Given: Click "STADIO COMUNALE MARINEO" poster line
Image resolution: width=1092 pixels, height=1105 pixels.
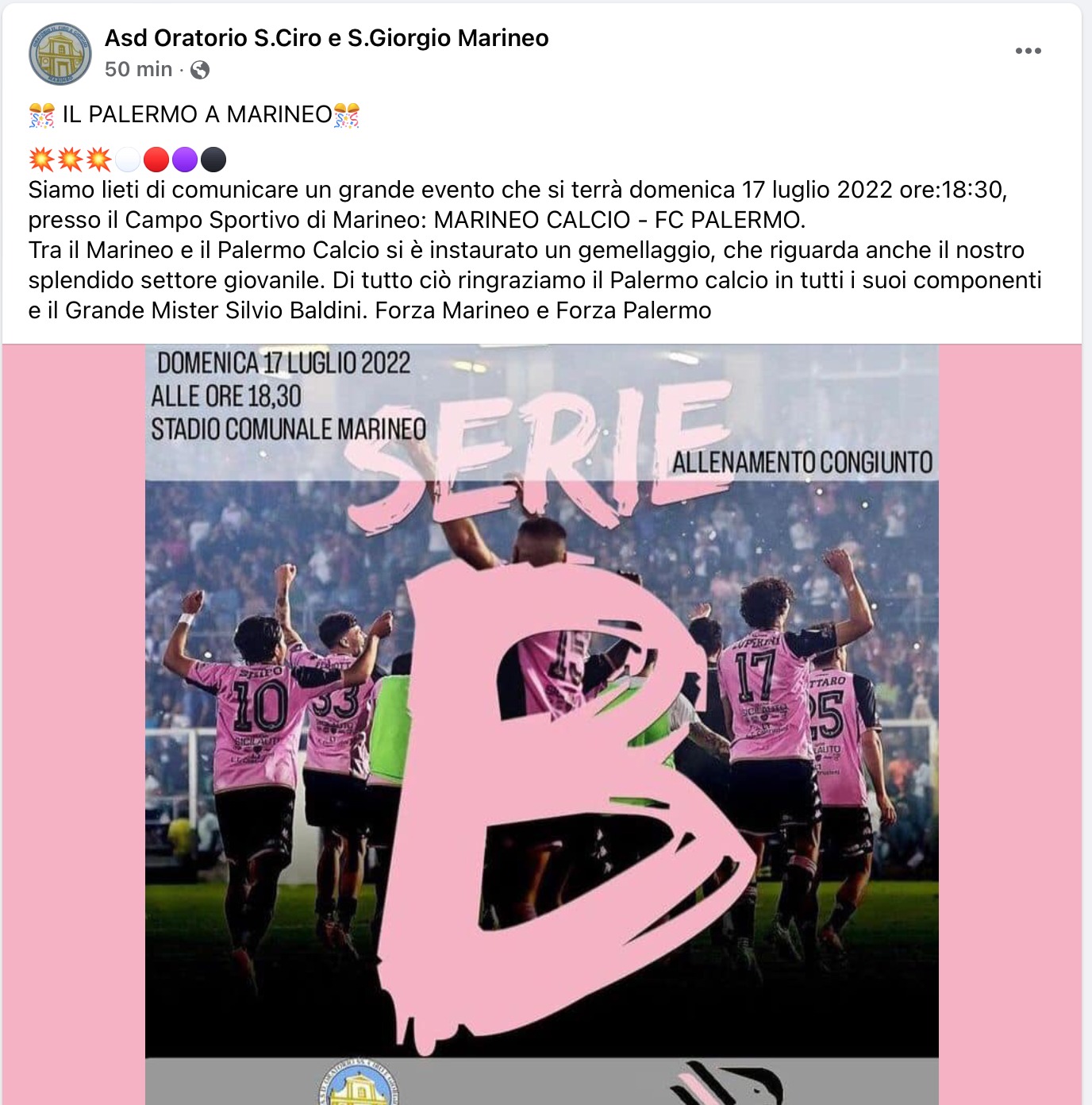Looking at the screenshot, I should (x=289, y=429).
